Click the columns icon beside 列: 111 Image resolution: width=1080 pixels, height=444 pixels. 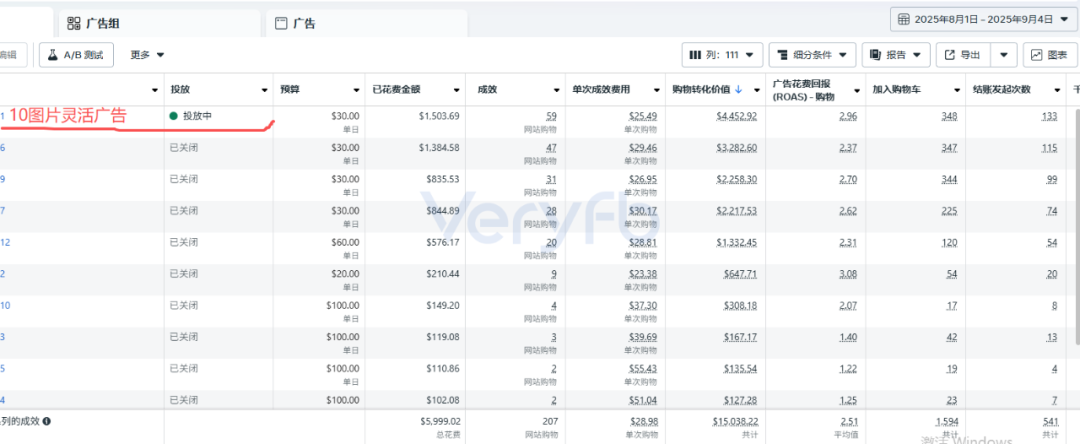coord(696,55)
